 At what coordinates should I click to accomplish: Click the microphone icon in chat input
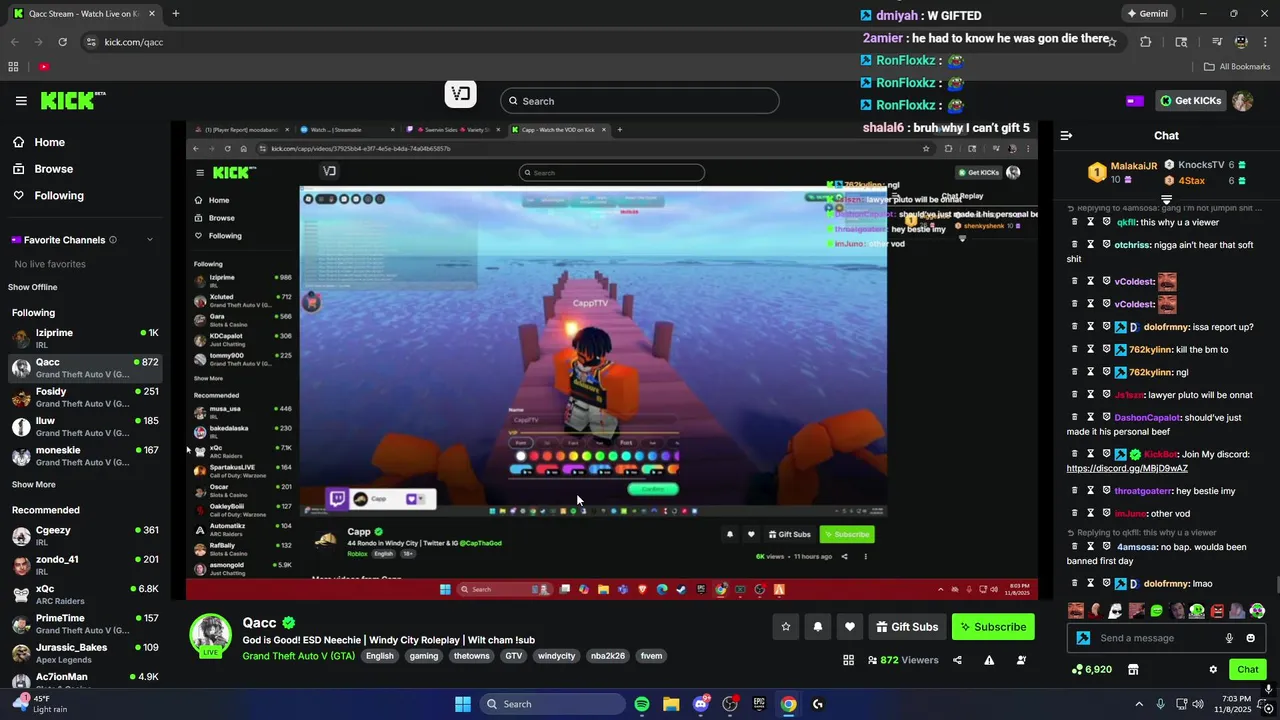(1229, 638)
